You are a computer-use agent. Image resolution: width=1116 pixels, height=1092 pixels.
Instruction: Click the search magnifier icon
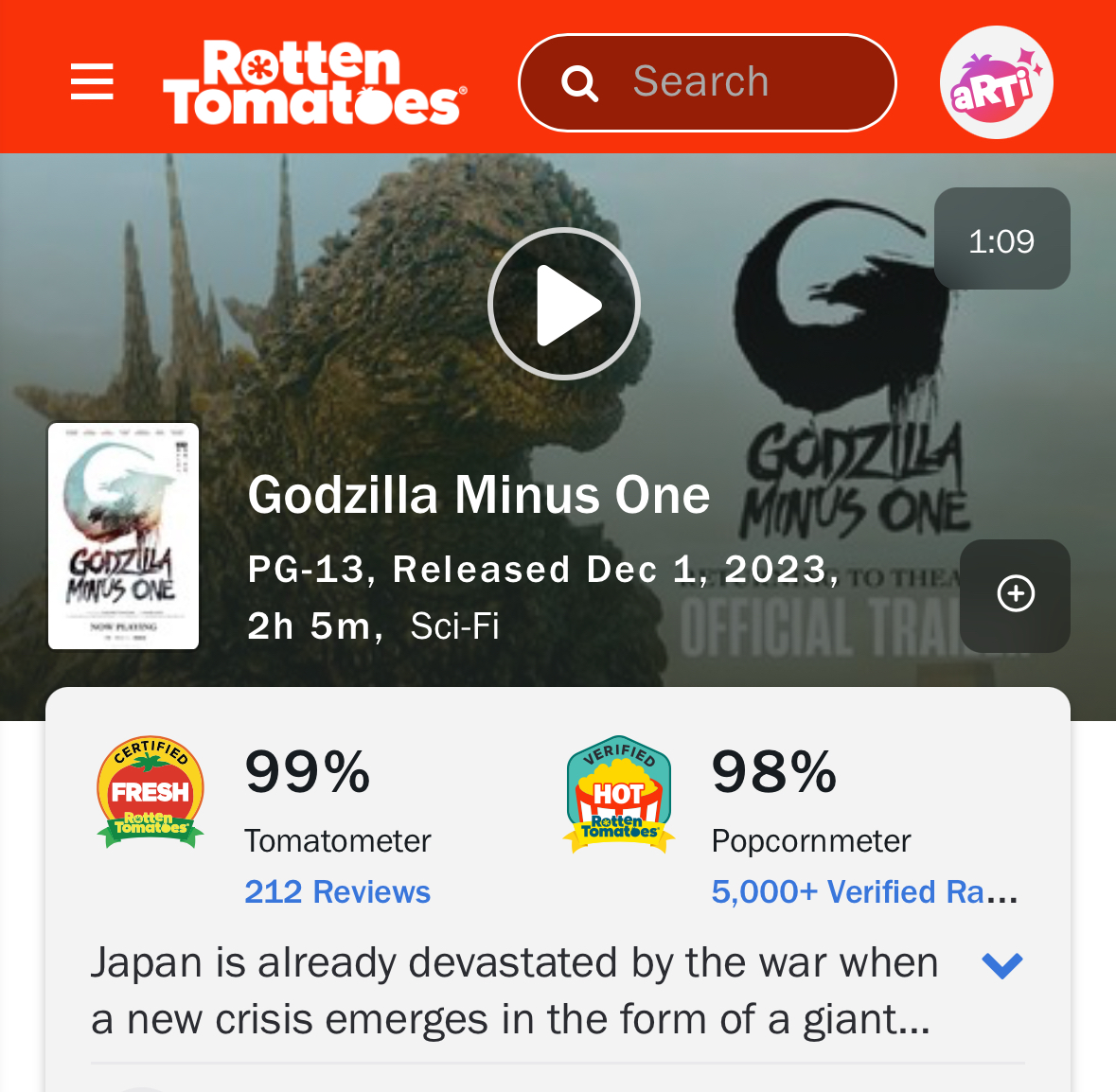coord(579,83)
